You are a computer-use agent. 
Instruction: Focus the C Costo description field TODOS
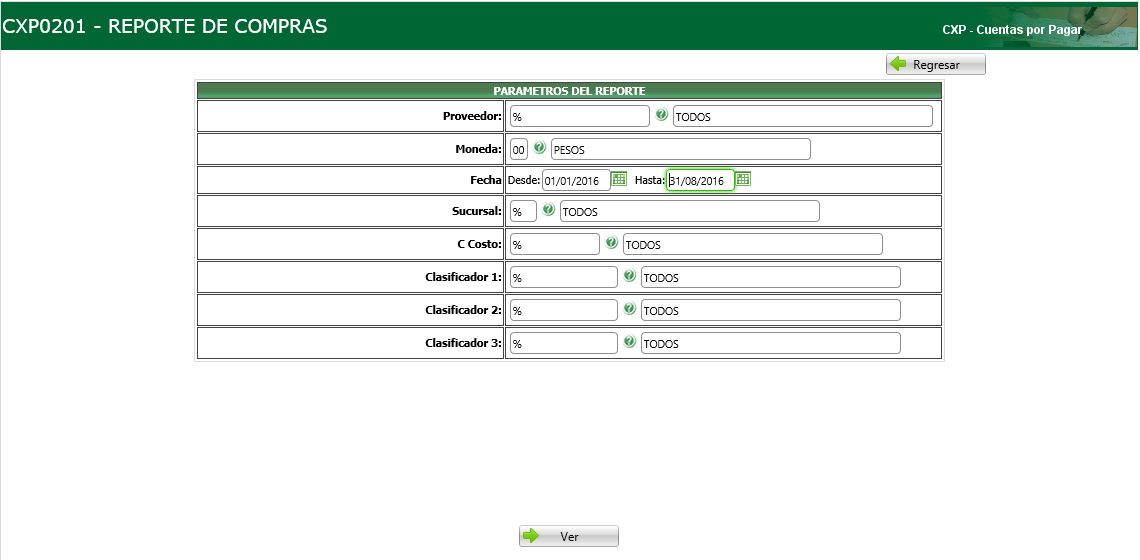click(x=752, y=244)
